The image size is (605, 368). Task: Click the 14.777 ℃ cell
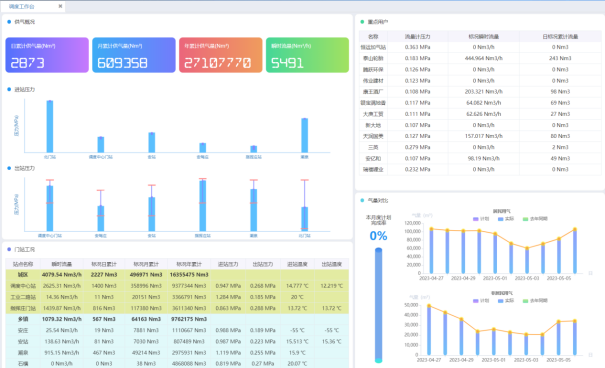coord(297,286)
